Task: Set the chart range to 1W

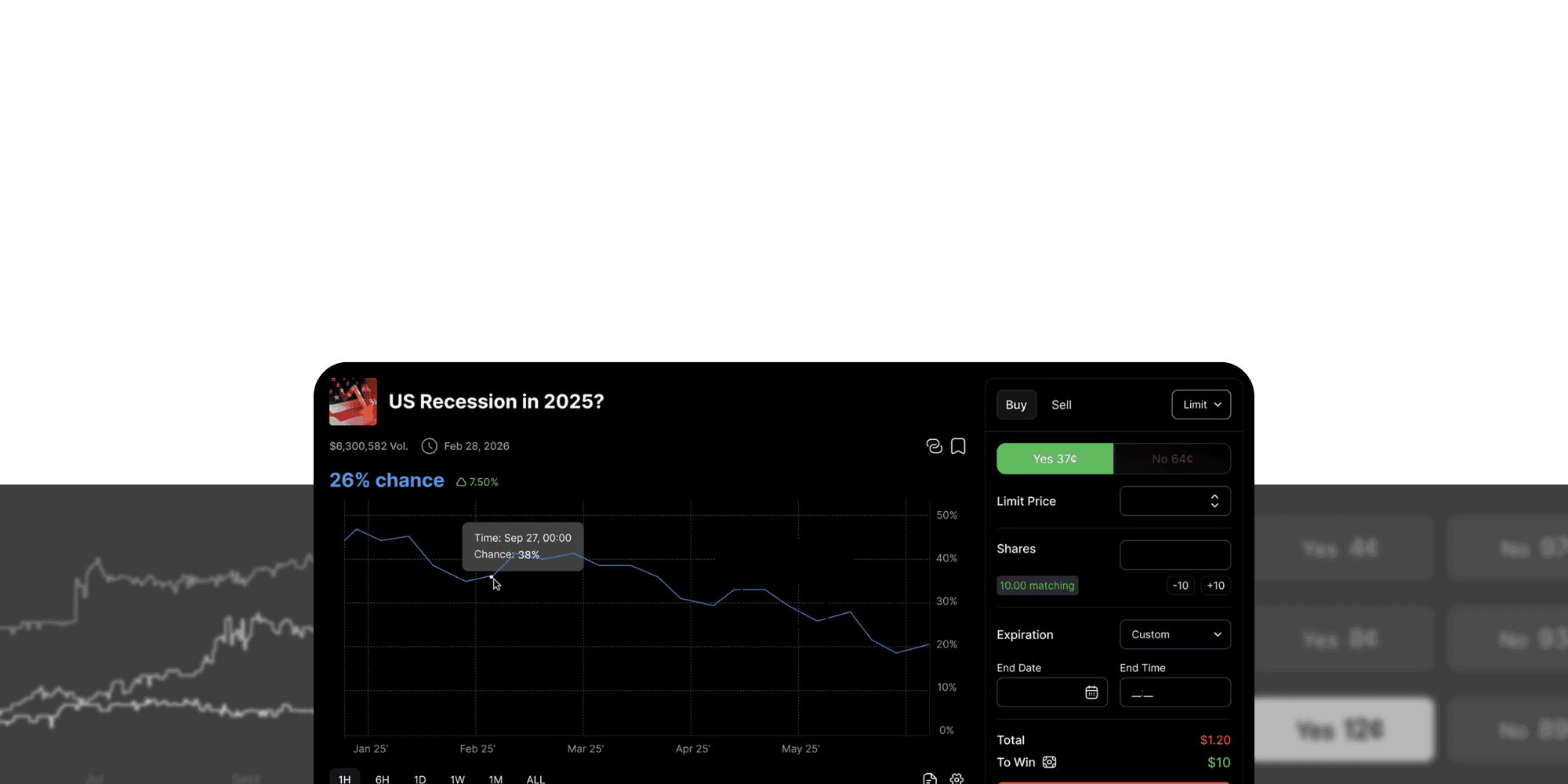Action: [457, 779]
